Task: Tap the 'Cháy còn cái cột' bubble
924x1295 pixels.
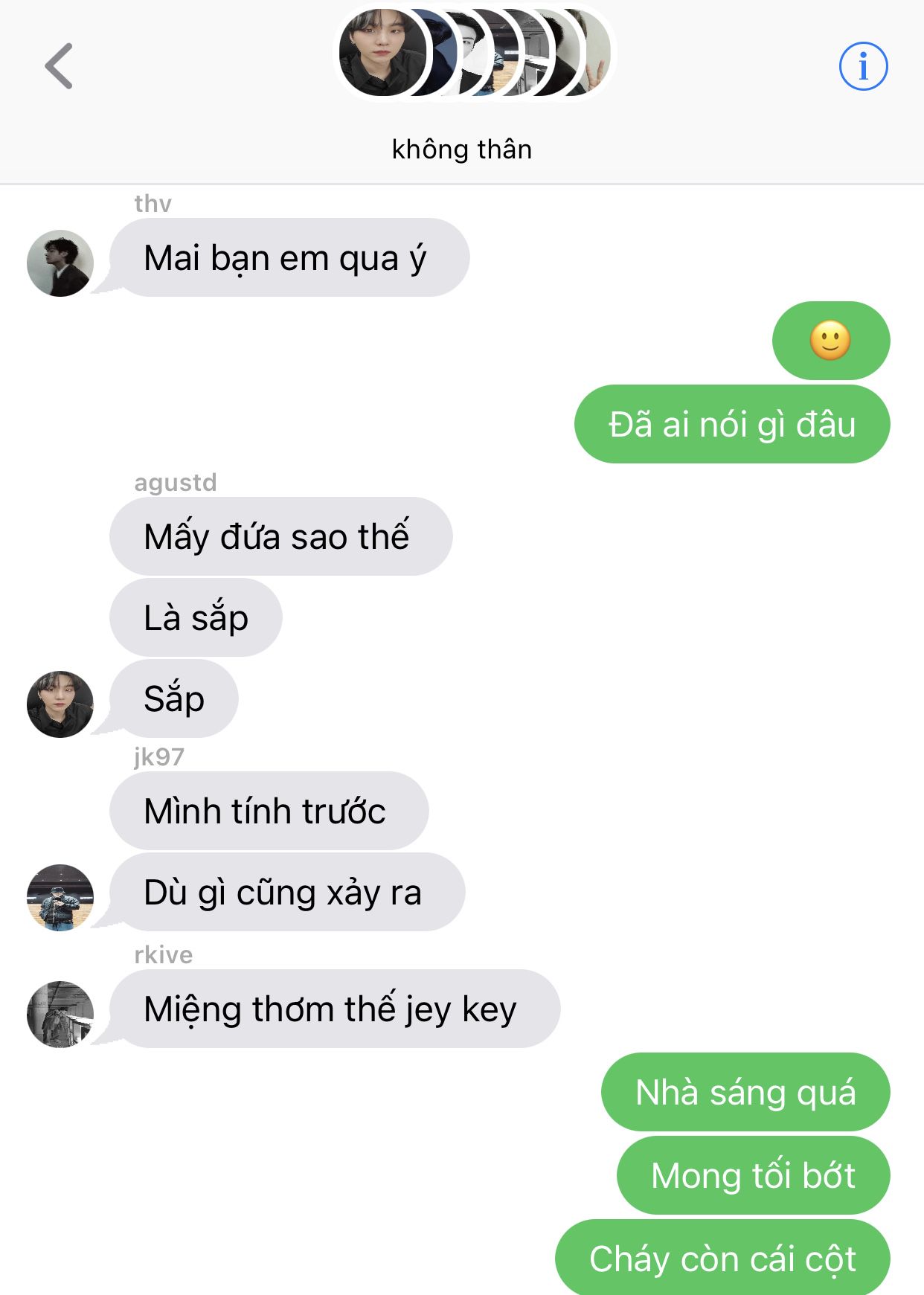Action: click(722, 1258)
